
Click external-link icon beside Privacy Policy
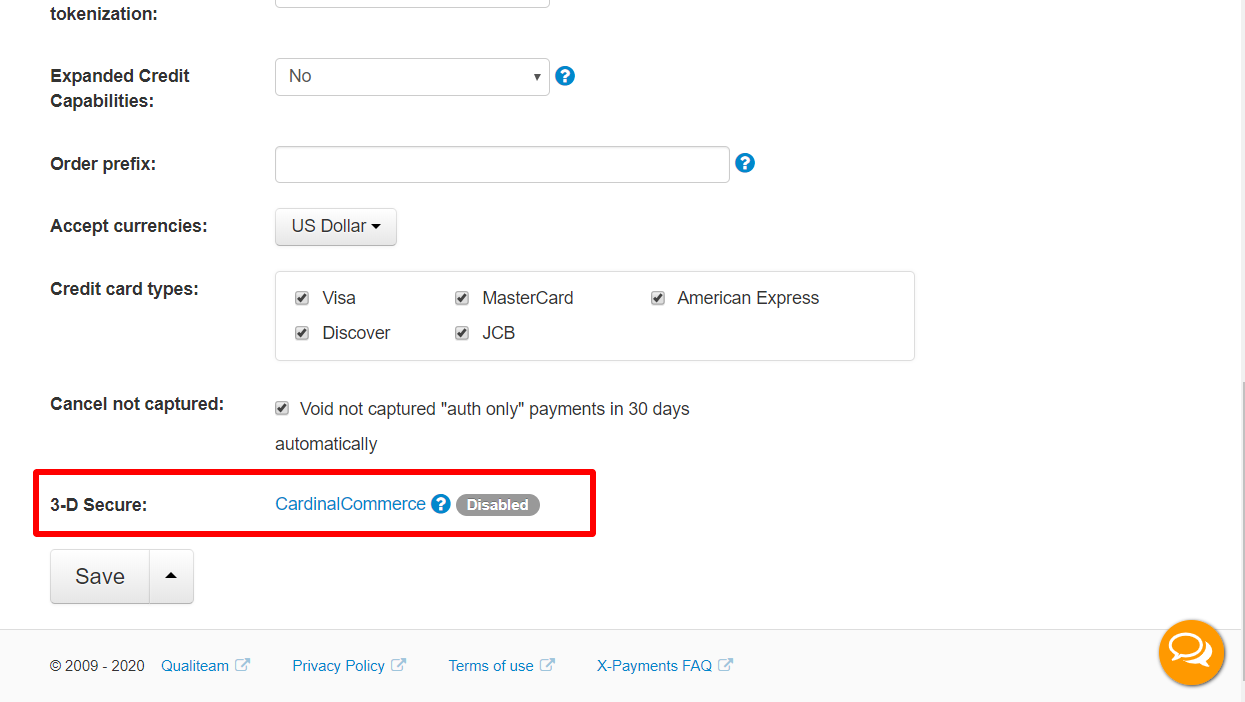click(398, 665)
